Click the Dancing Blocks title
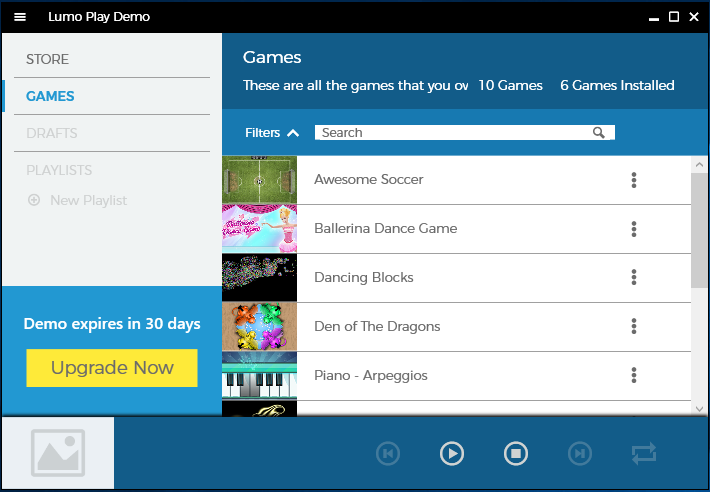Screen dimensions: 710x492 [364, 277]
